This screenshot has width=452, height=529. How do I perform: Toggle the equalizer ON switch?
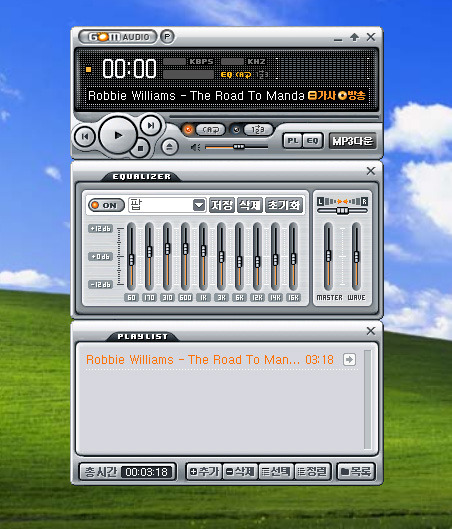pos(106,205)
